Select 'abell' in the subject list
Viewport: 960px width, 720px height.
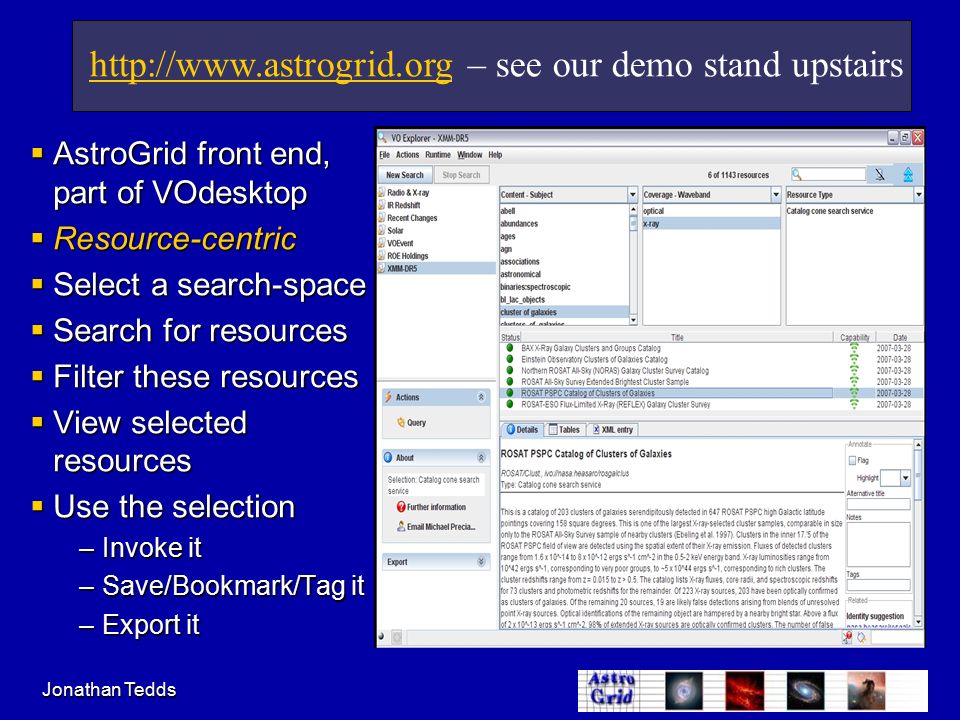coord(508,211)
